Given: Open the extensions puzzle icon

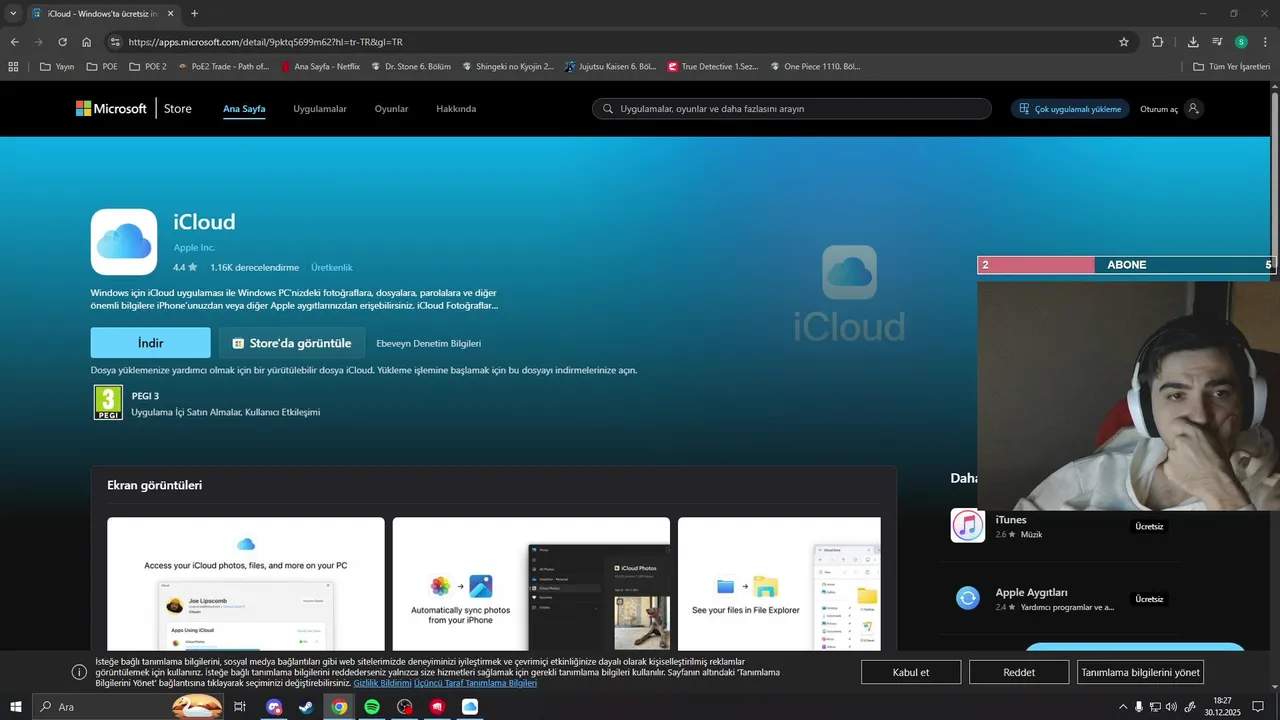Looking at the screenshot, I should 1158,42.
